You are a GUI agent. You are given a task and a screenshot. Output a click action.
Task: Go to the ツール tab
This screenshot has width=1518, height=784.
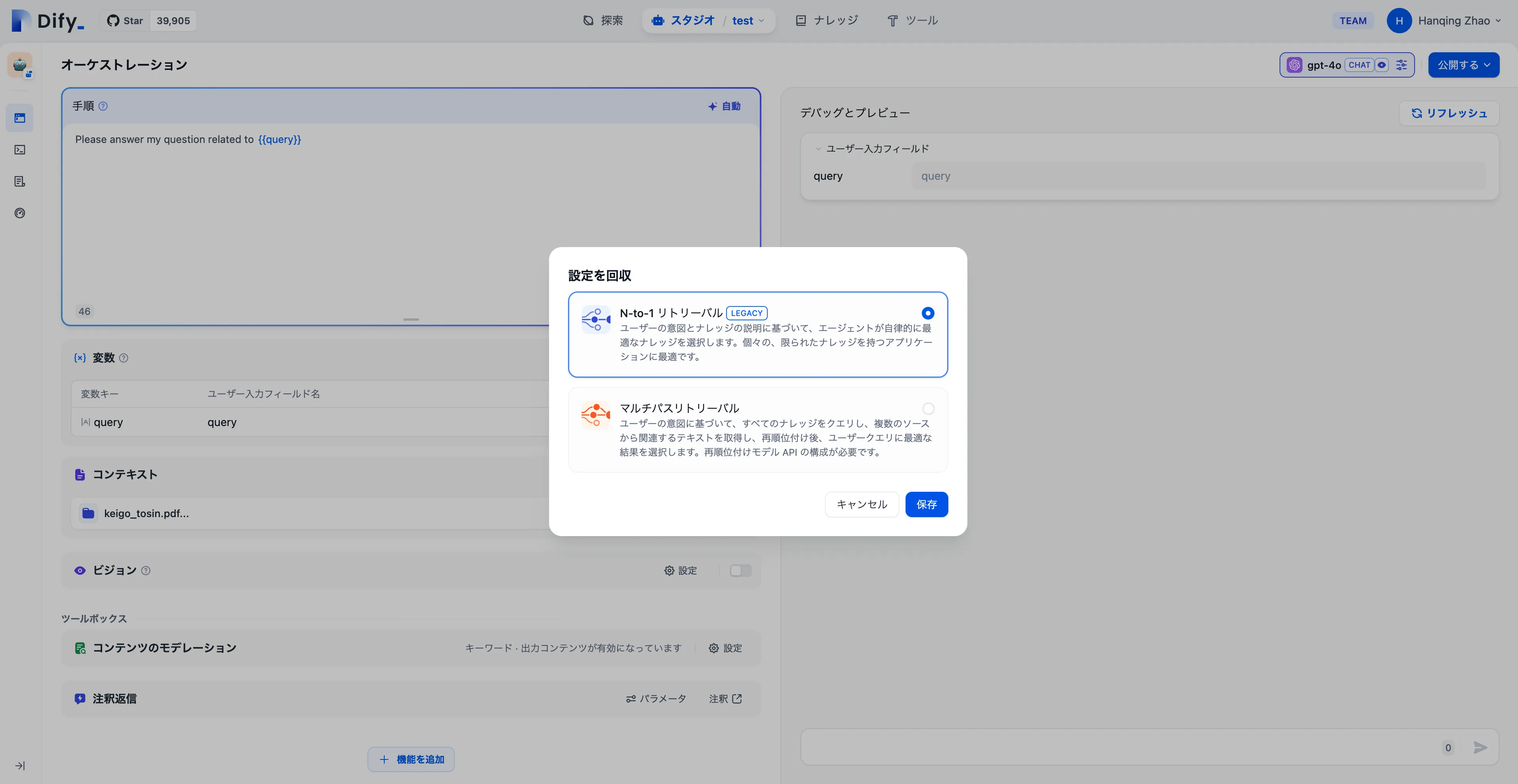912,21
